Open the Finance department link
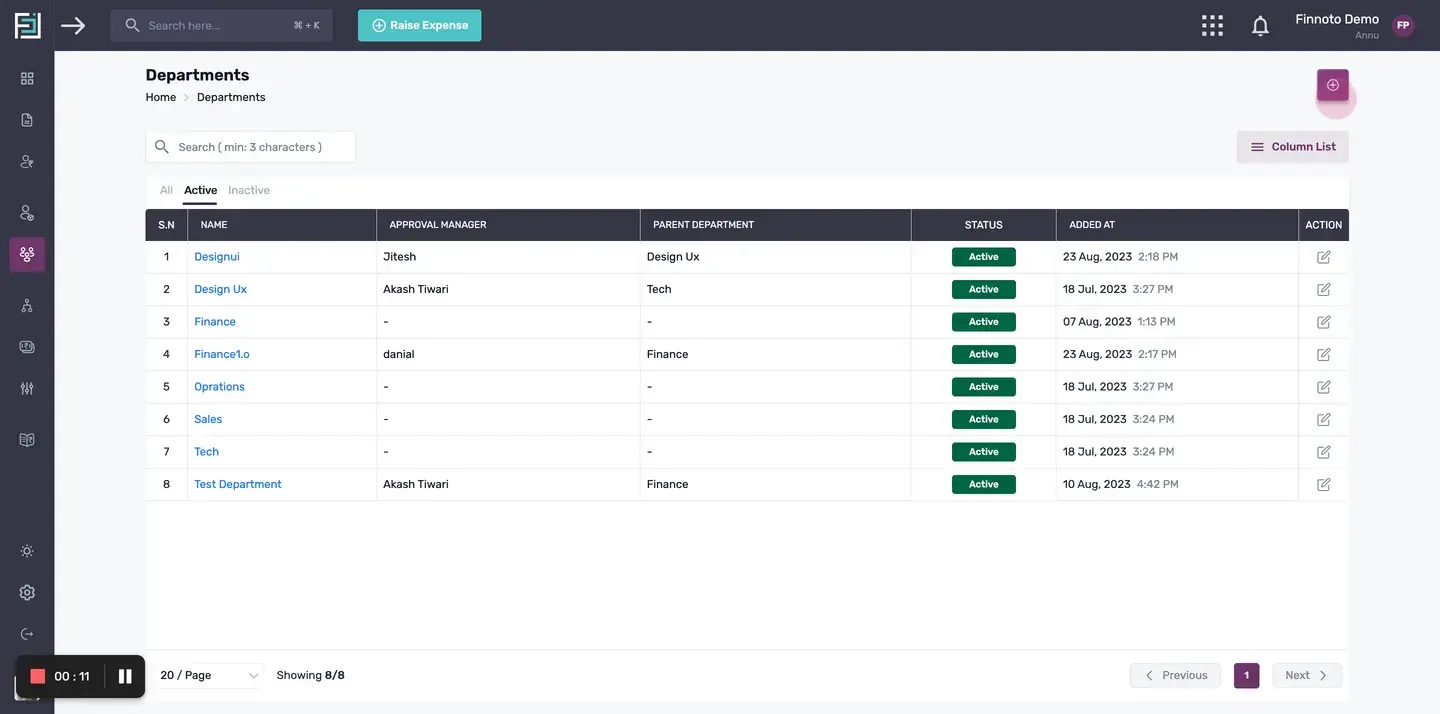Viewport: 1440px width, 714px height. tap(215, 322)
